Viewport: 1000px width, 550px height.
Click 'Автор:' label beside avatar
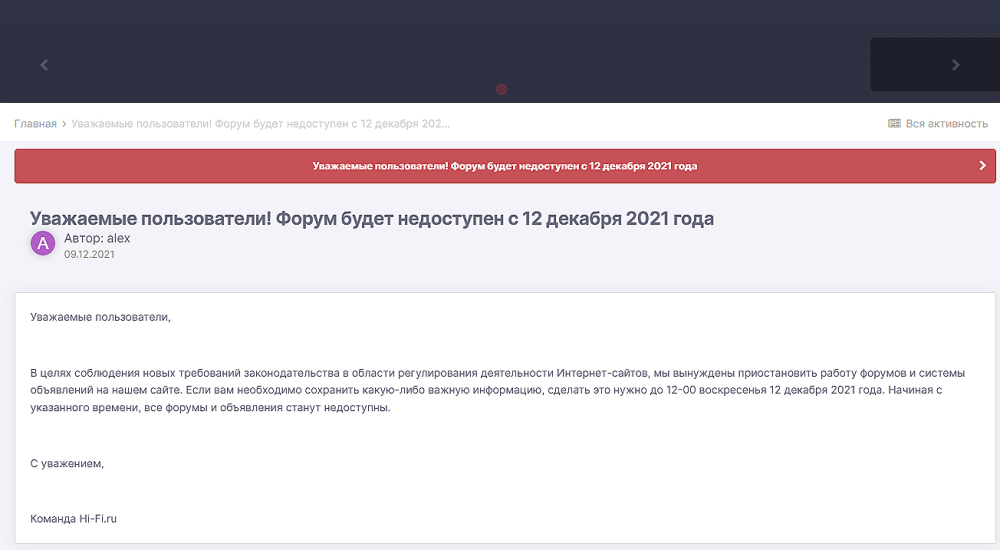(84, 238)
